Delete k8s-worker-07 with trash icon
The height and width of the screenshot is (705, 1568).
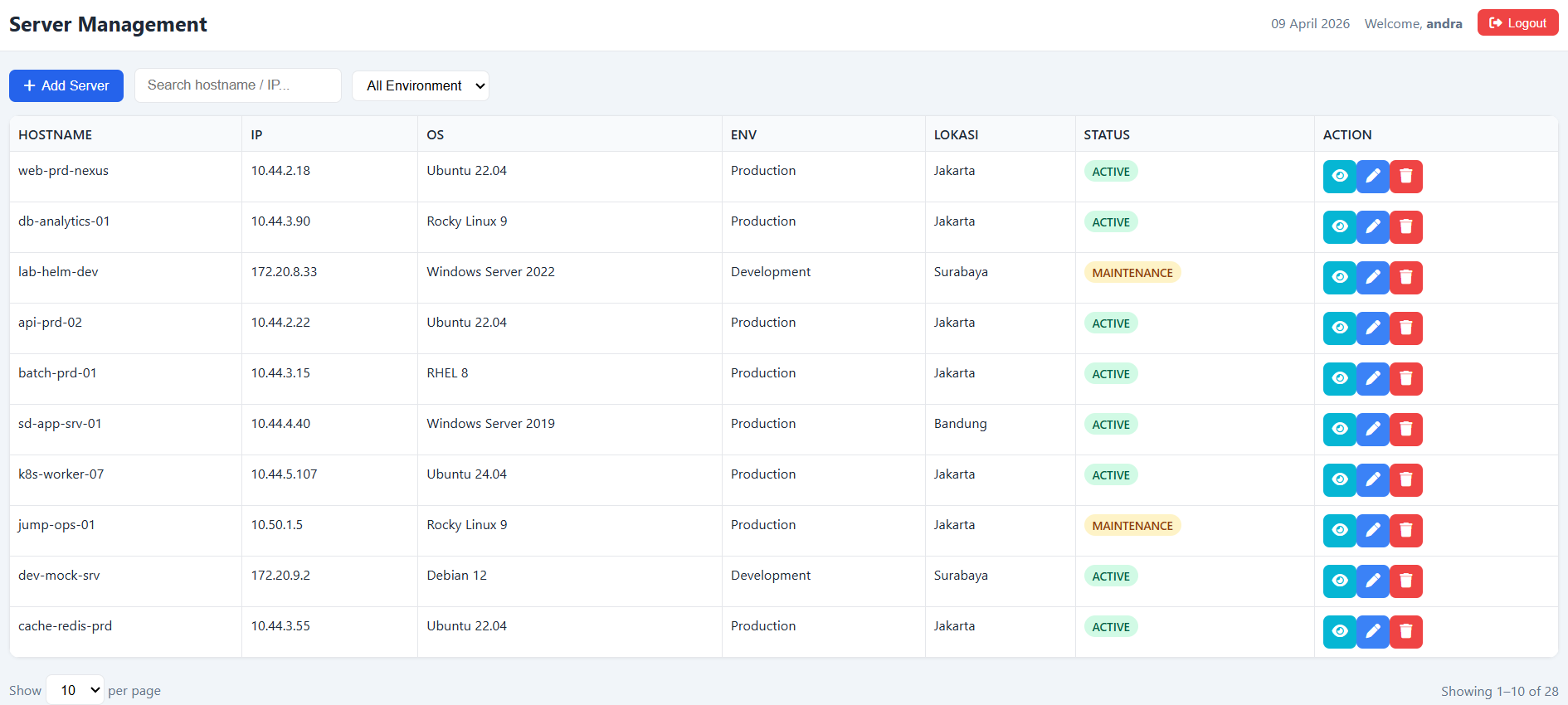pyautogui.click(x=1405, y=480)
